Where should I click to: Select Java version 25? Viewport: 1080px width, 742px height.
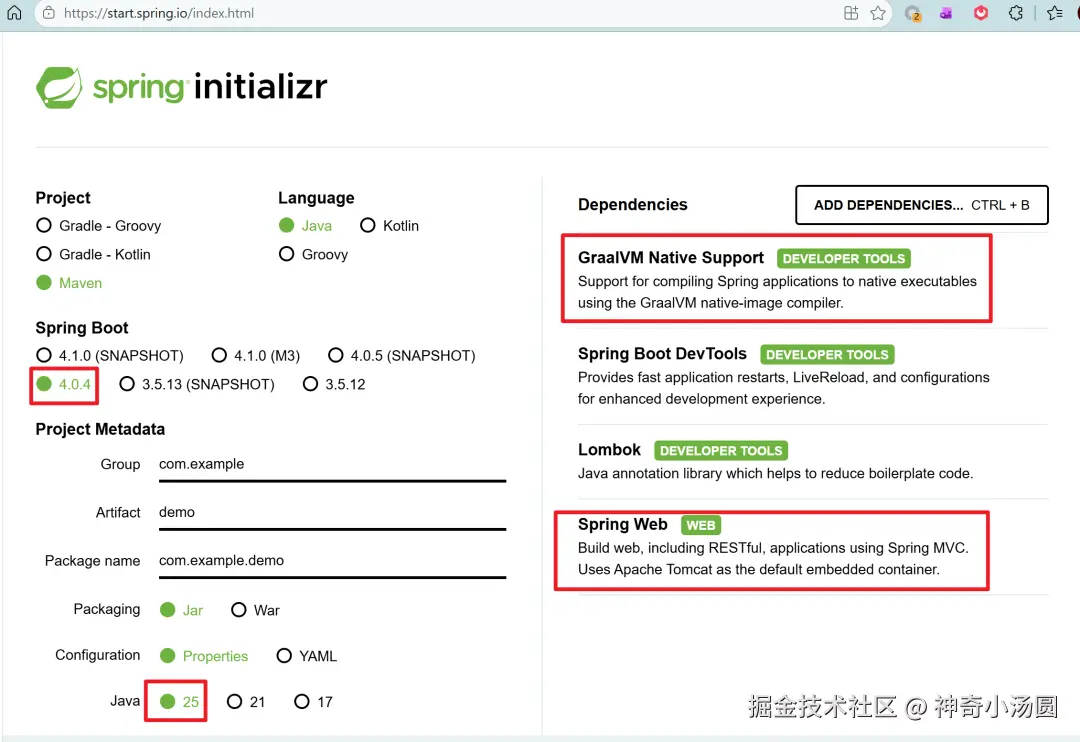tap(179, 701)
